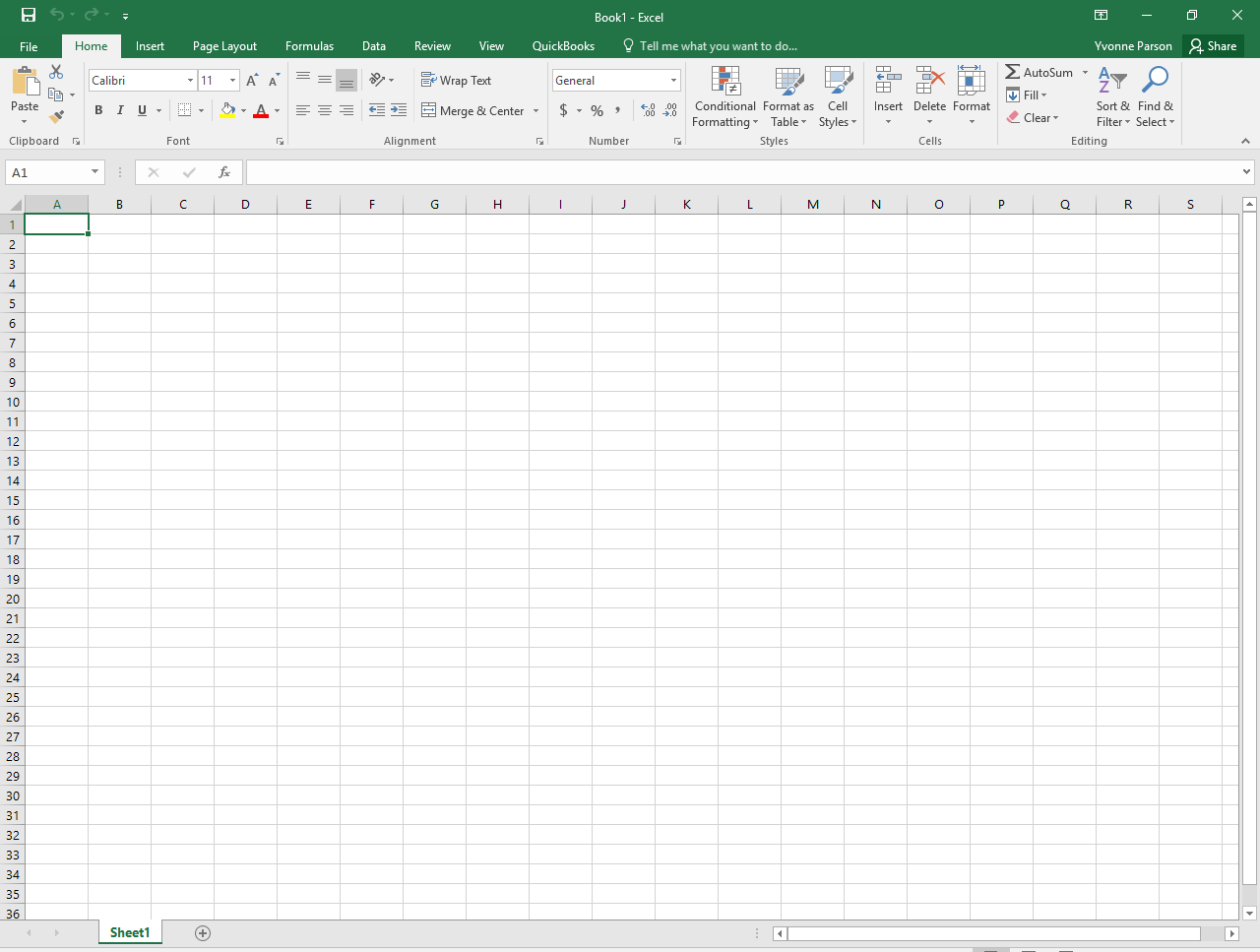This screenshot has width=1260, height=952.
Task: Click the Save icon in quick access toolbar
Action: [x=29, y=15]
